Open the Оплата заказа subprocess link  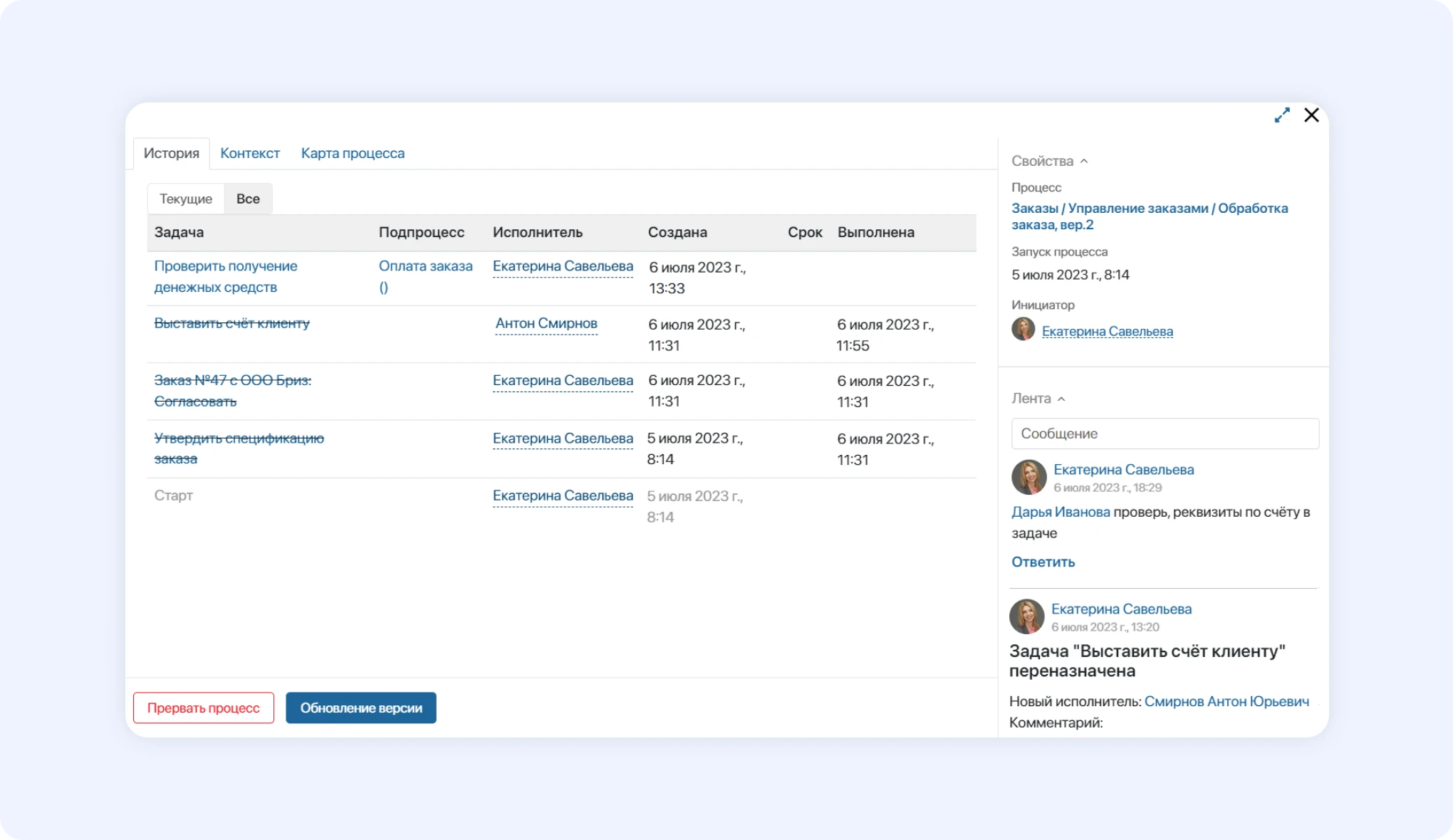pos(425,266)
